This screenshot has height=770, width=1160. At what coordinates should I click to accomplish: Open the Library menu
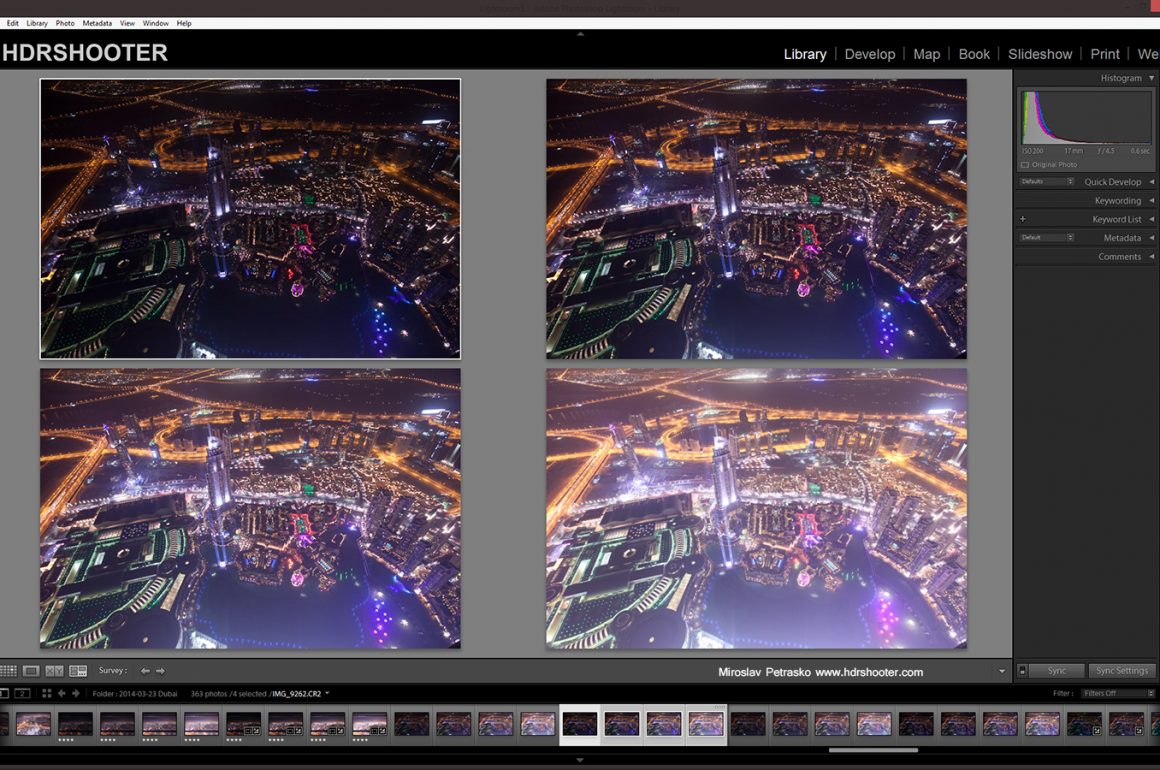37,23
